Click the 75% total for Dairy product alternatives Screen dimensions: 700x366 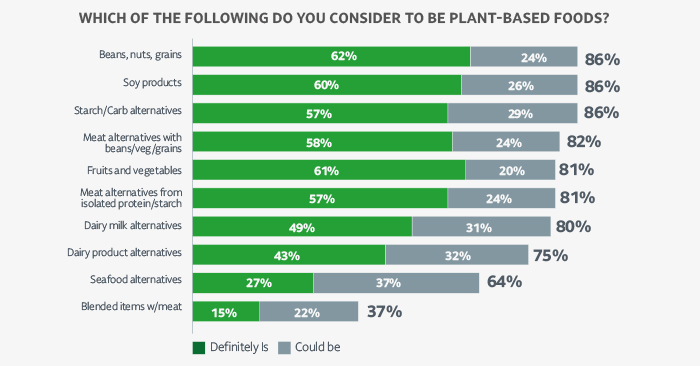point(550,256)
